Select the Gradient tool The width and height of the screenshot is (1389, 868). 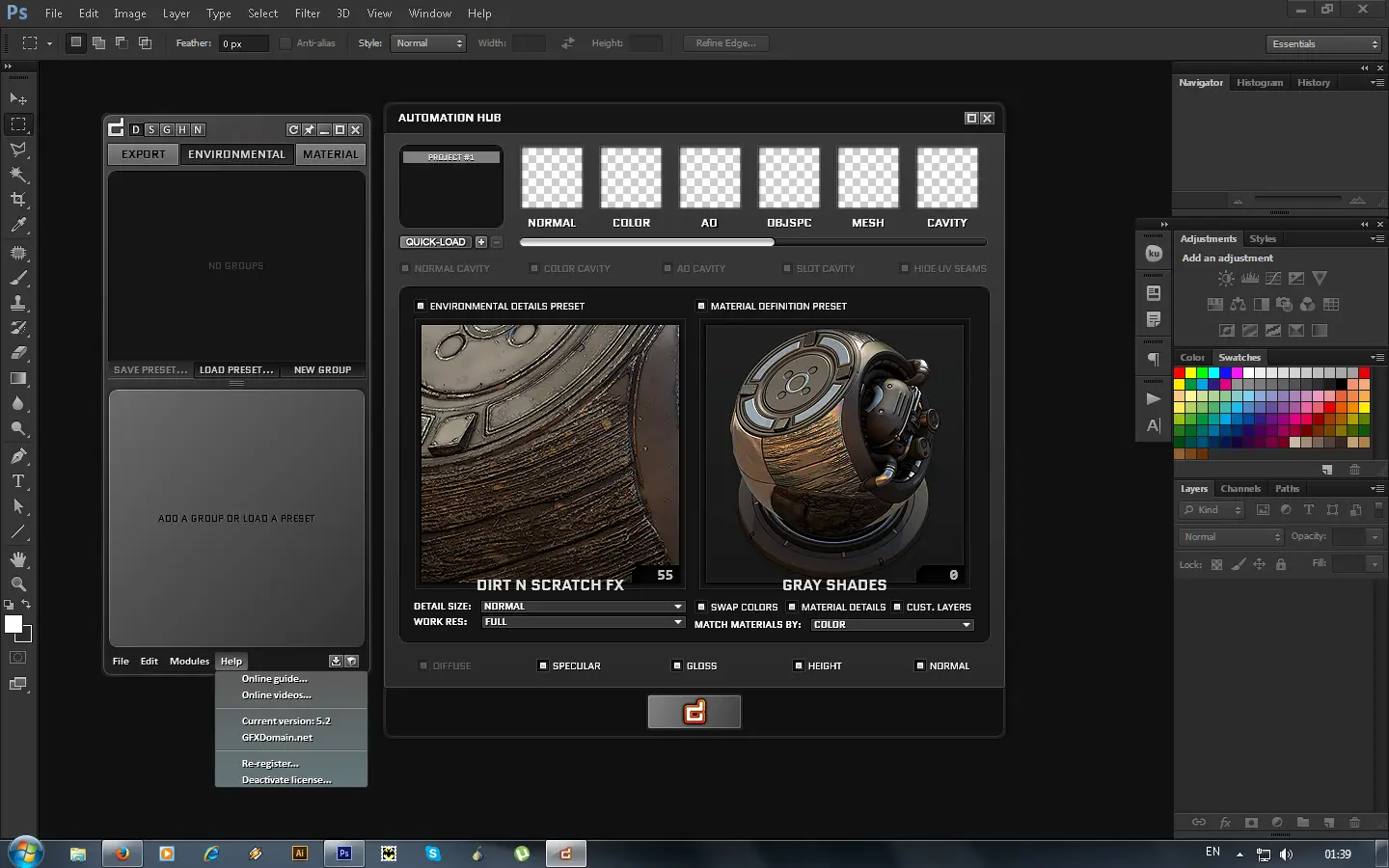[x=18, y=378]
